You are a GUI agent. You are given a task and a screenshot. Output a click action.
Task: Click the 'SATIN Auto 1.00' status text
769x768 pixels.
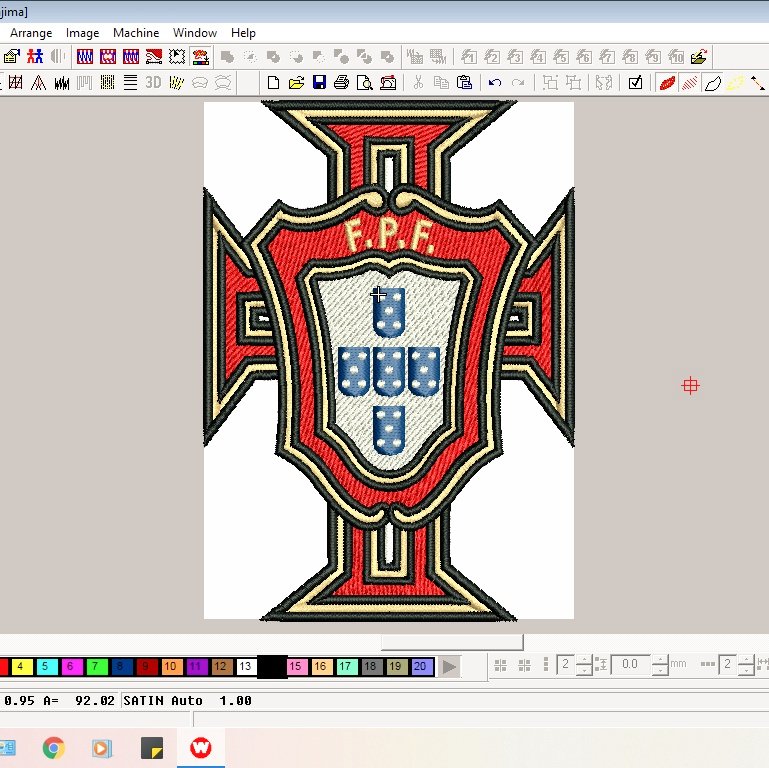pos(187,701)
